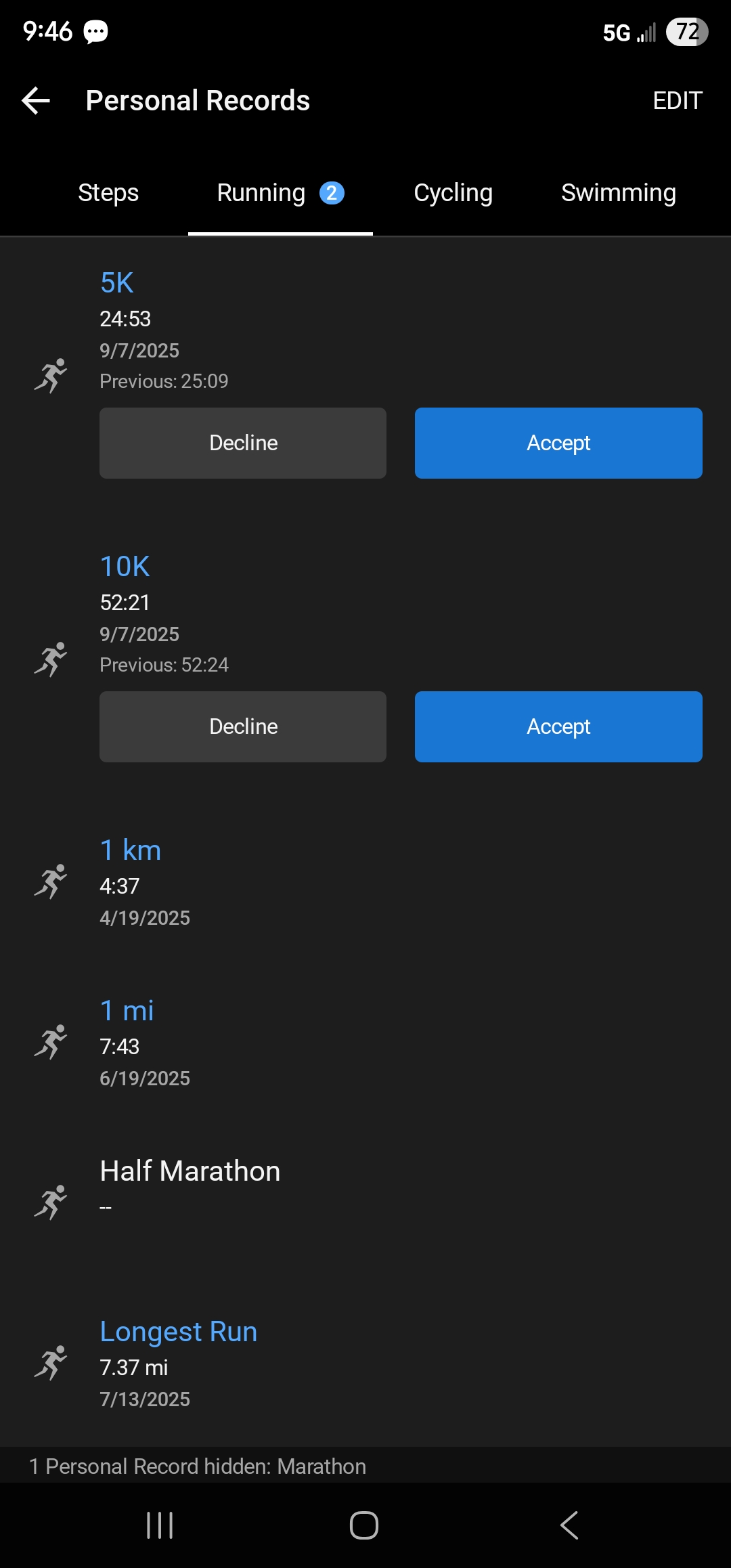The width and height of the screenshot is (731, 1568).
Task: Open the Swimming records tab
Action: point(618,193)
